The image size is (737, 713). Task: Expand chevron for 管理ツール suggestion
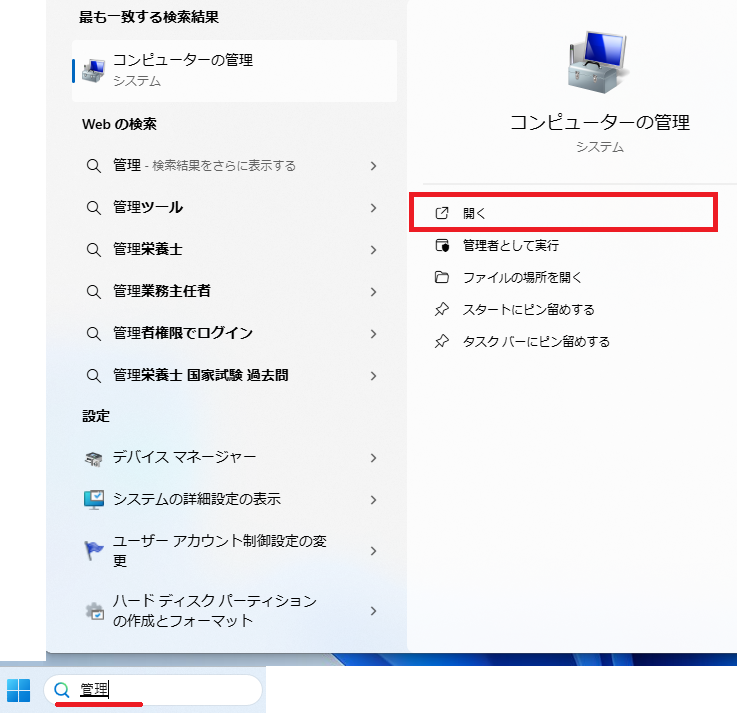pyautogui.click(x=374, y=208)
